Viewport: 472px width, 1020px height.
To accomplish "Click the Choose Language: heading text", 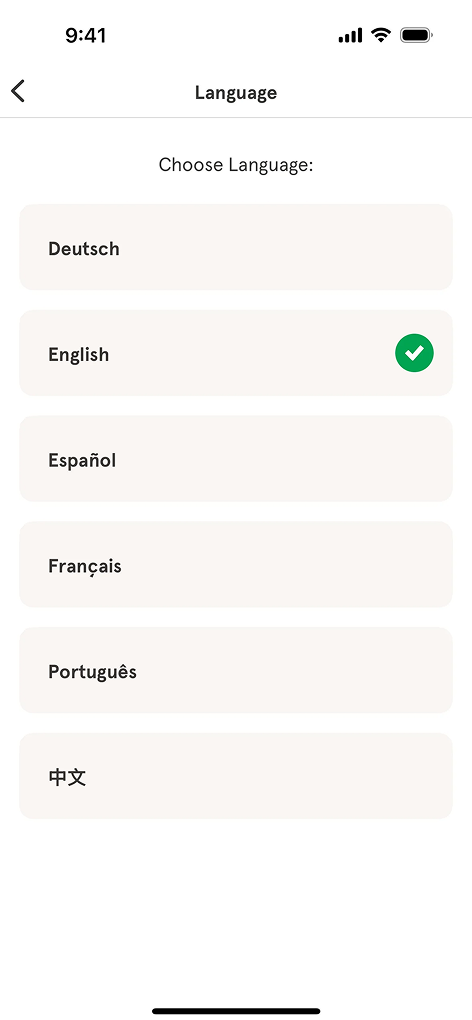I will [x=236, y=165].
